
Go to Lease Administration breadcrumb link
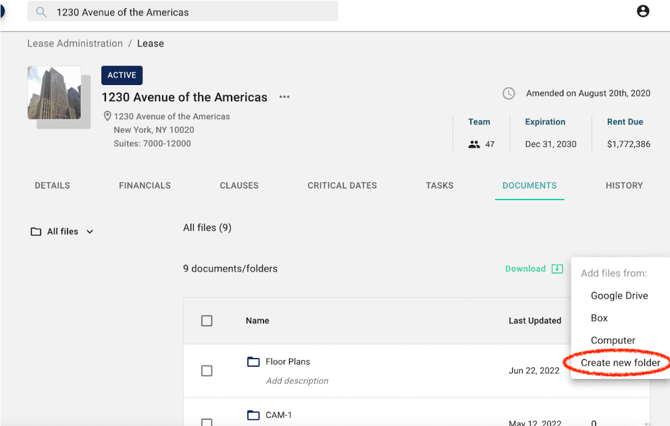click(x=73, y=44)
